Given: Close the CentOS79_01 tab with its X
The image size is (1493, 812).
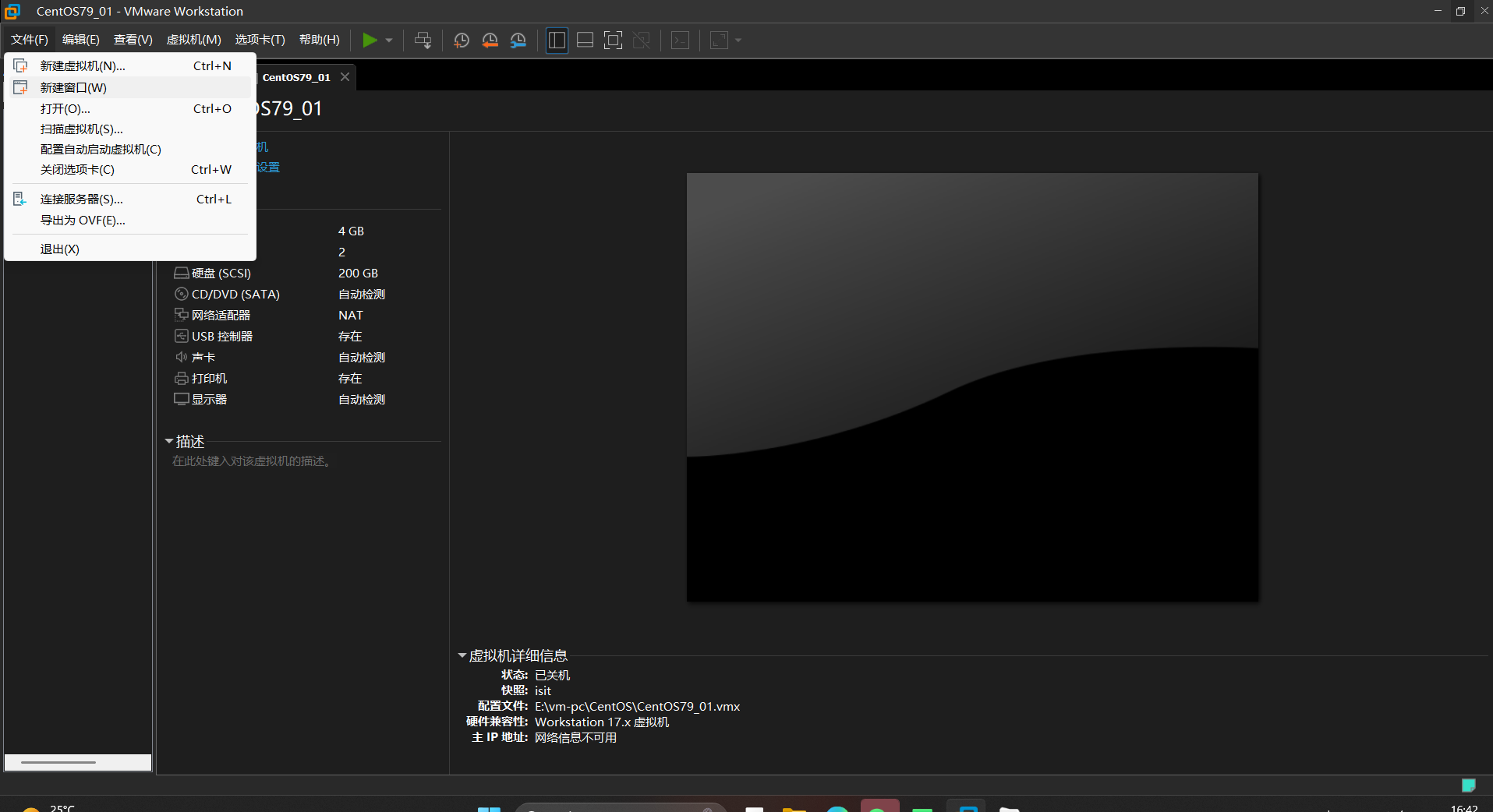Looking at the screenshot, I should point(345,77).
